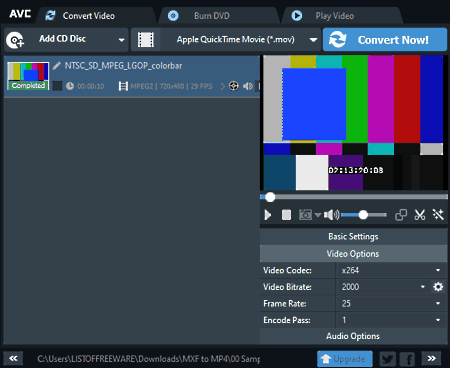
Task: Open the Frame Rate dropdown
Action: pos(391,303)
